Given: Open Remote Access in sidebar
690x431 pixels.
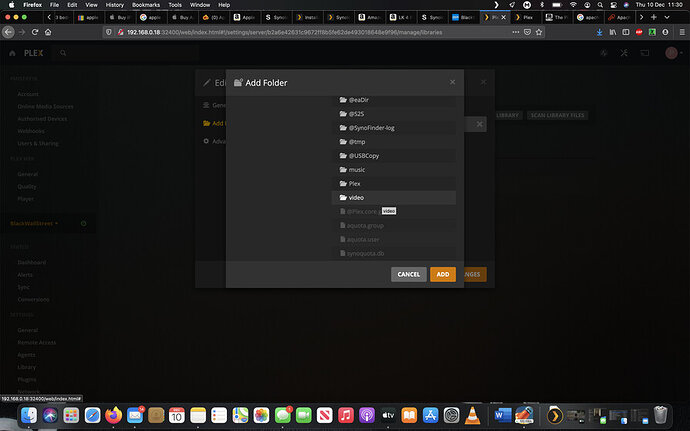Looking at the screenshot, I should click(37, 343).
